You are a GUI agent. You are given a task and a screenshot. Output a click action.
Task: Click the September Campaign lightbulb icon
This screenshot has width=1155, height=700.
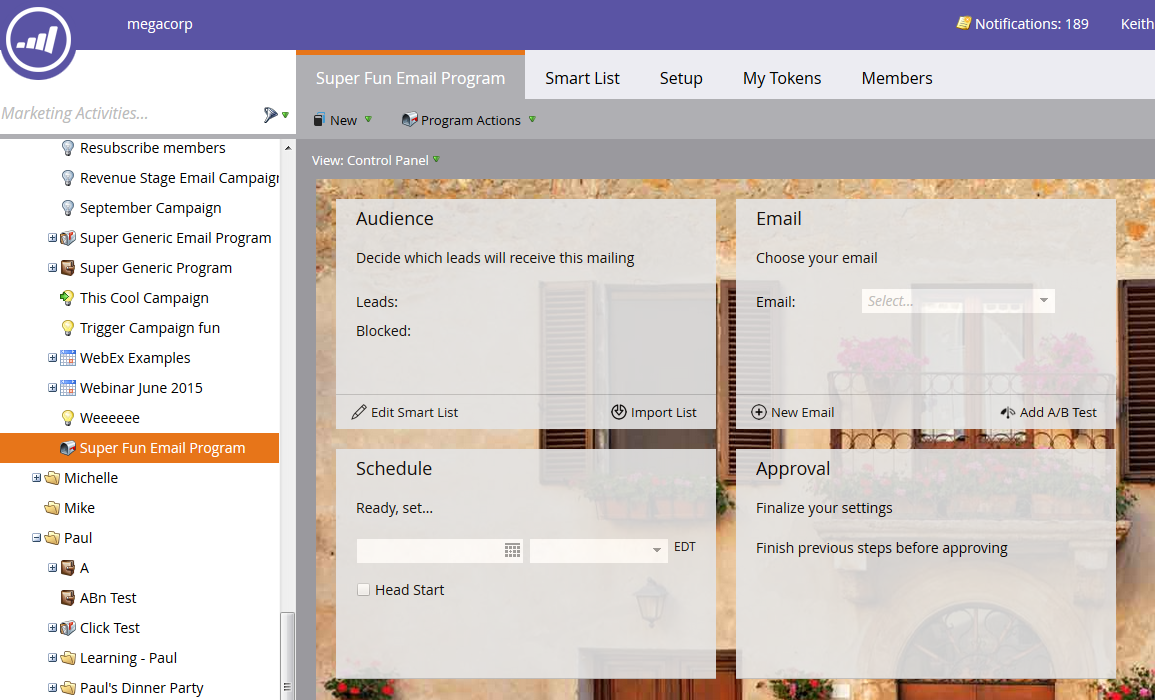pyautogui.click(x=68, y=209)
